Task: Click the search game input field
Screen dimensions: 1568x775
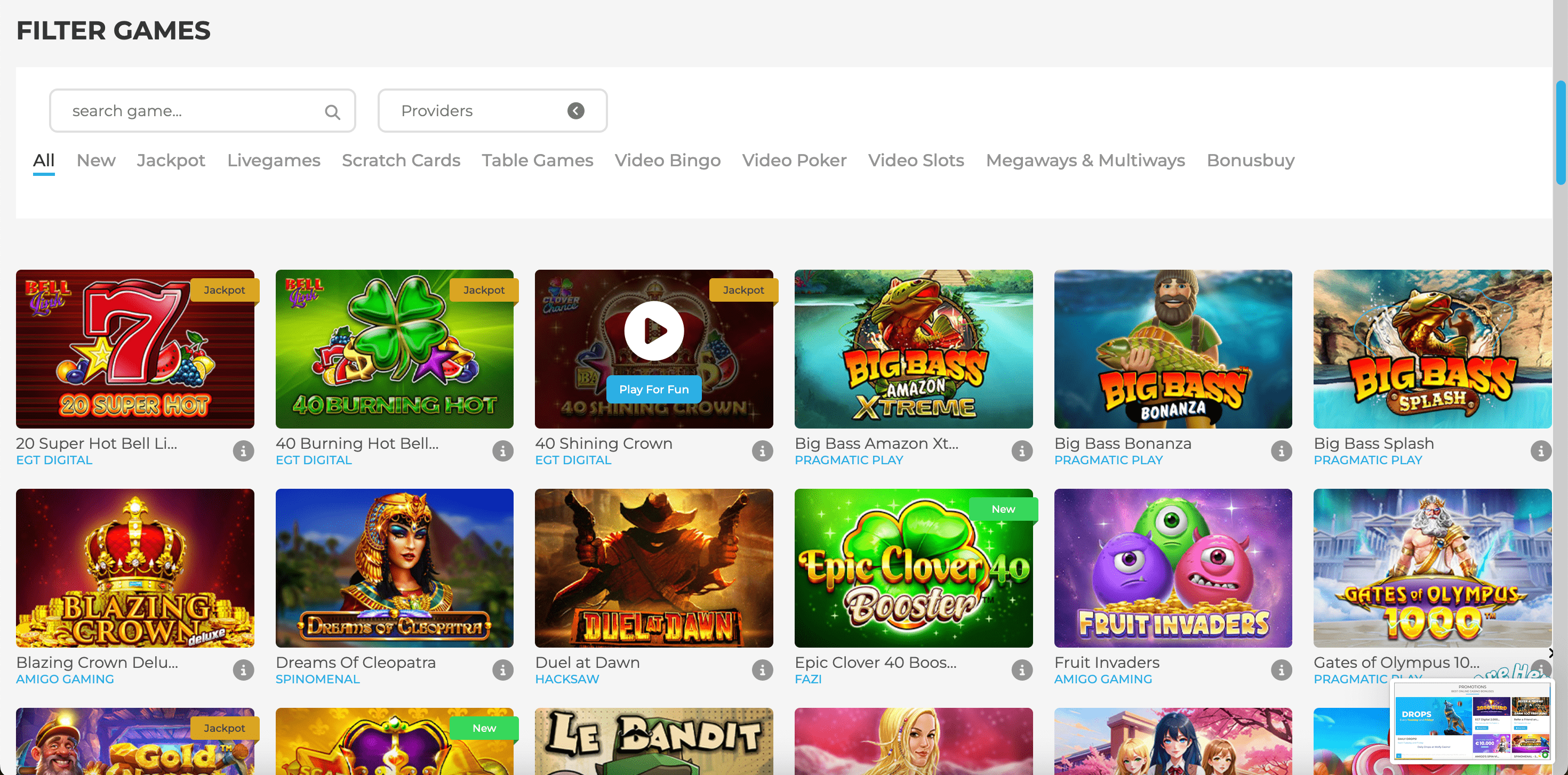Action: (189, 111)
